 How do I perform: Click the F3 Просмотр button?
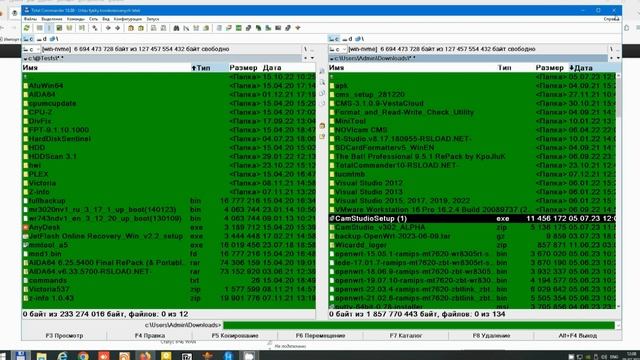pos(64,336)
